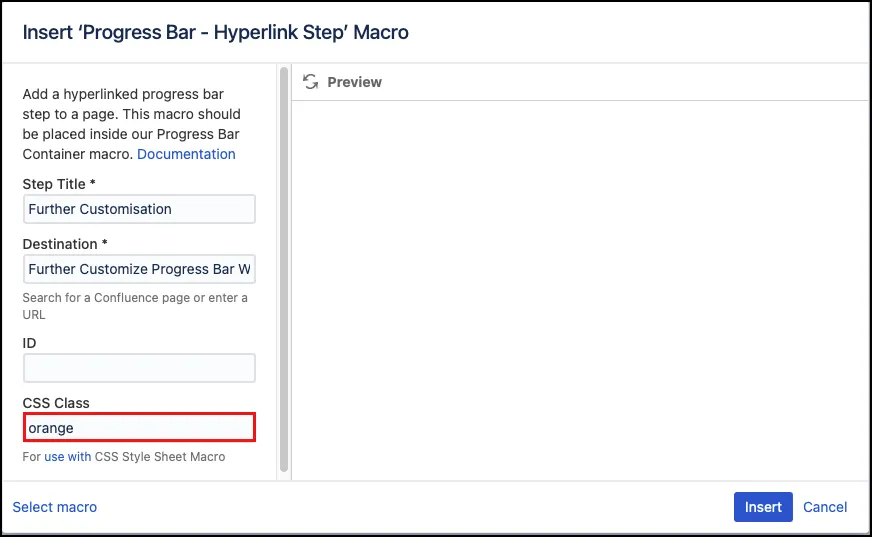Viewport: 872px width, 537px height.
Task: Follow the 'use with' link
Action: (67, 456)
